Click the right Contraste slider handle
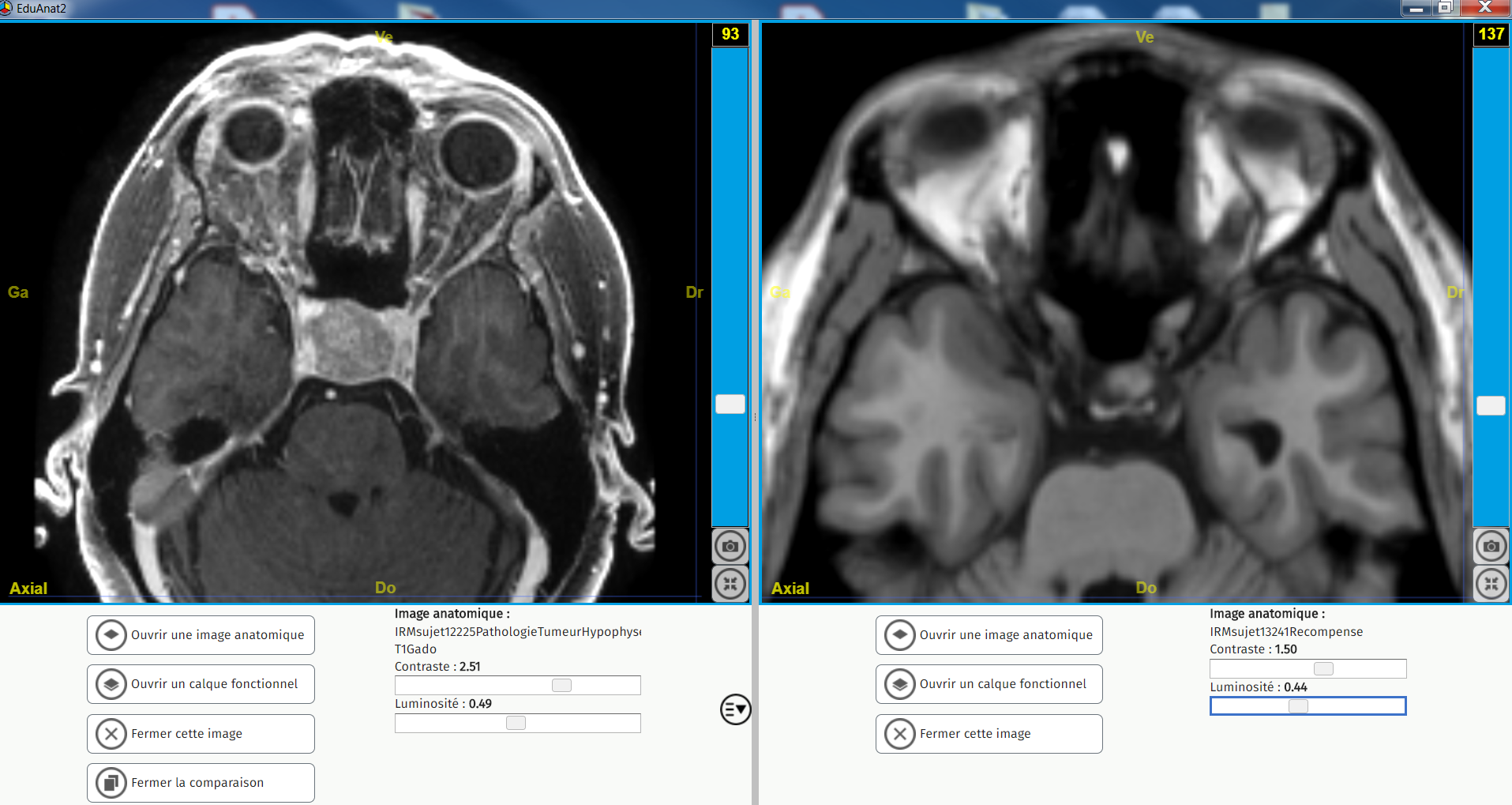 click(x=1323, y=668)
